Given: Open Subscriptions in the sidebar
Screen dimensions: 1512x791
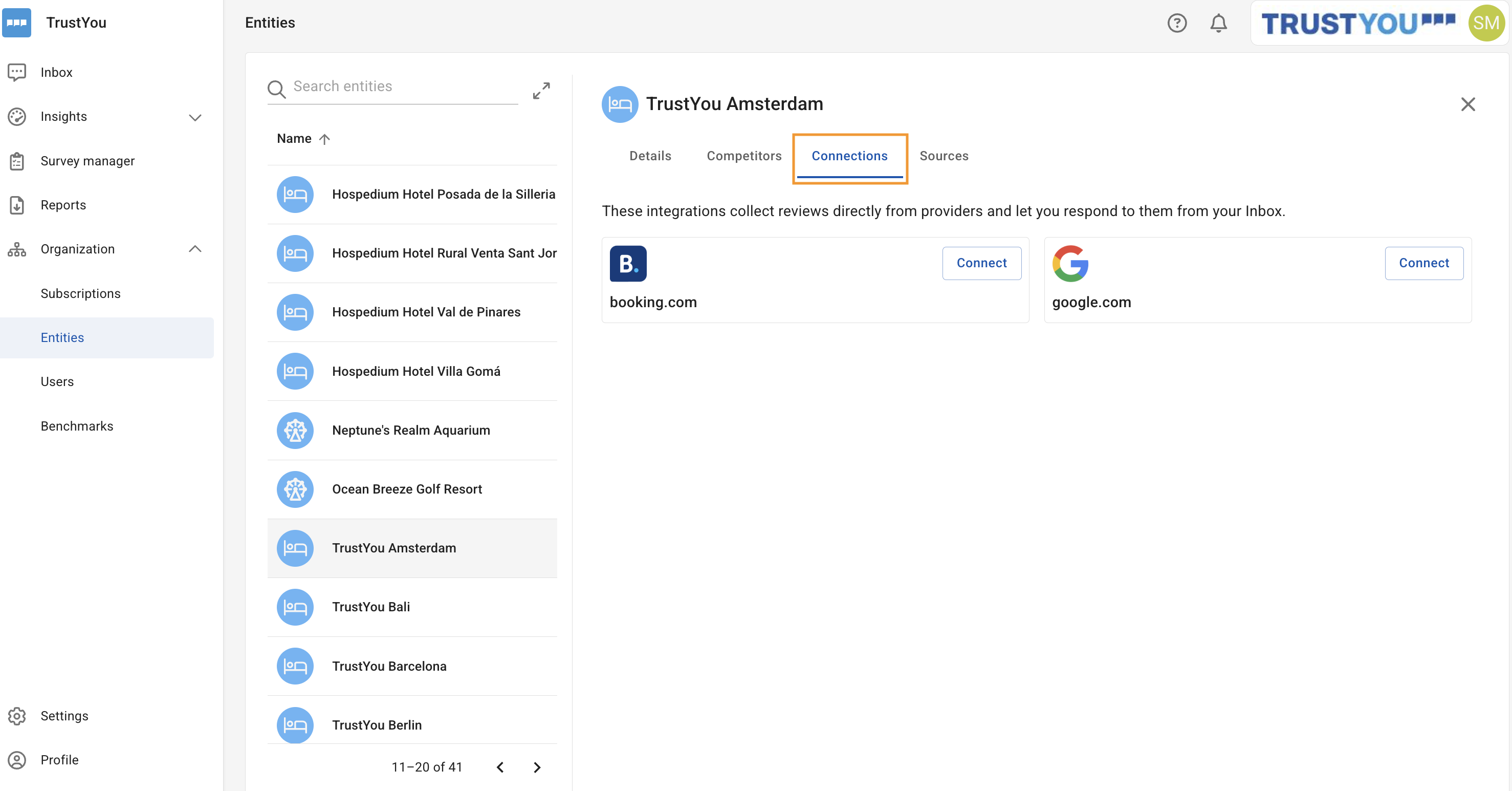Looking at the screenshot, I should (x=80, y=293).
